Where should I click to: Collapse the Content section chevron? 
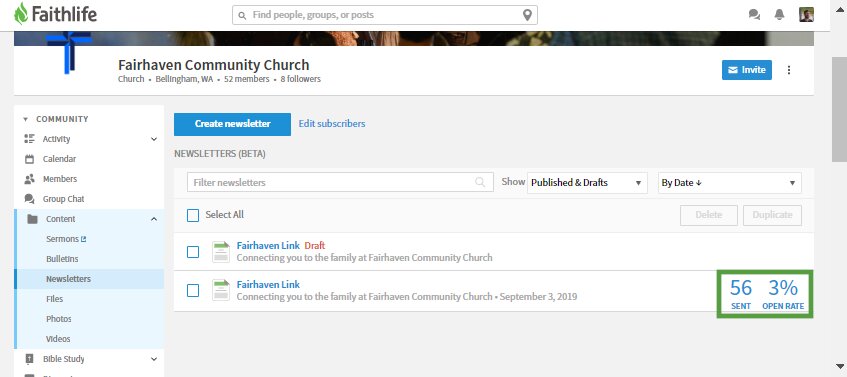click(x=154, y=219)
